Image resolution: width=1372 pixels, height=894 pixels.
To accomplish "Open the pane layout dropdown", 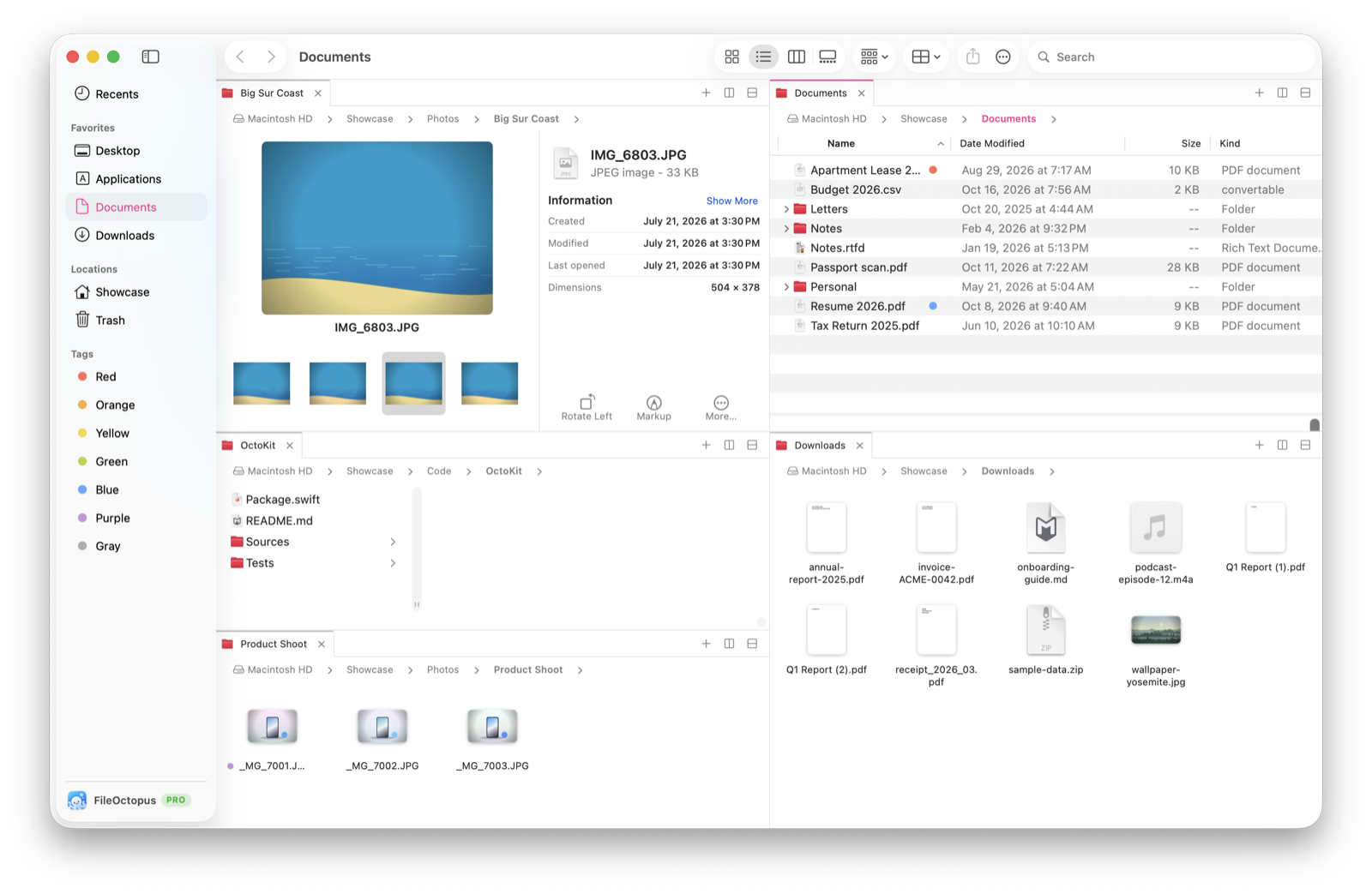I will [925, 57].
